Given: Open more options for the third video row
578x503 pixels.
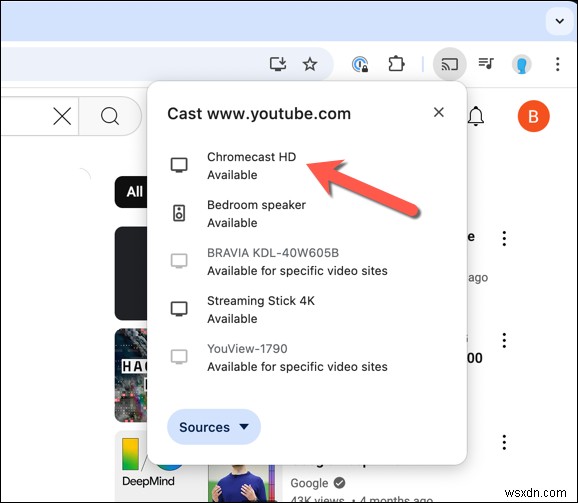Looking at the screenshot, I should coord(504,442).
